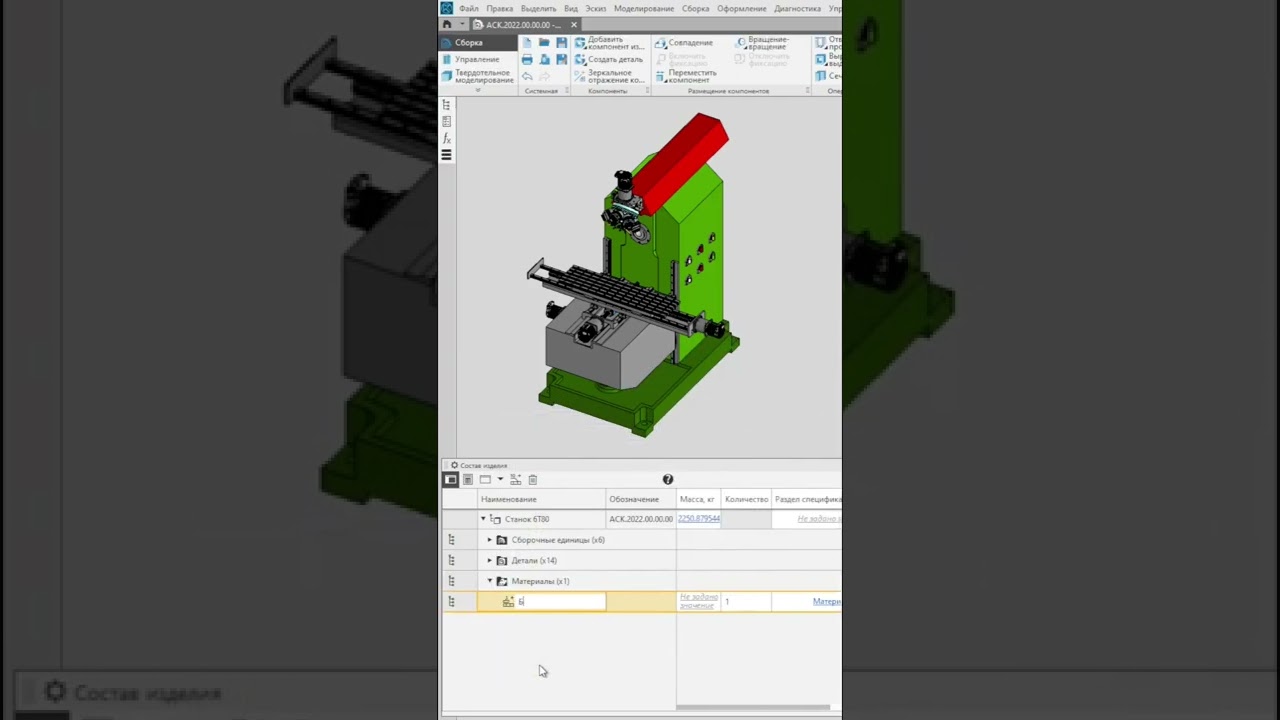Open the Файл menu
This screenshot has height=720, width=1280.
click(468, 8)
